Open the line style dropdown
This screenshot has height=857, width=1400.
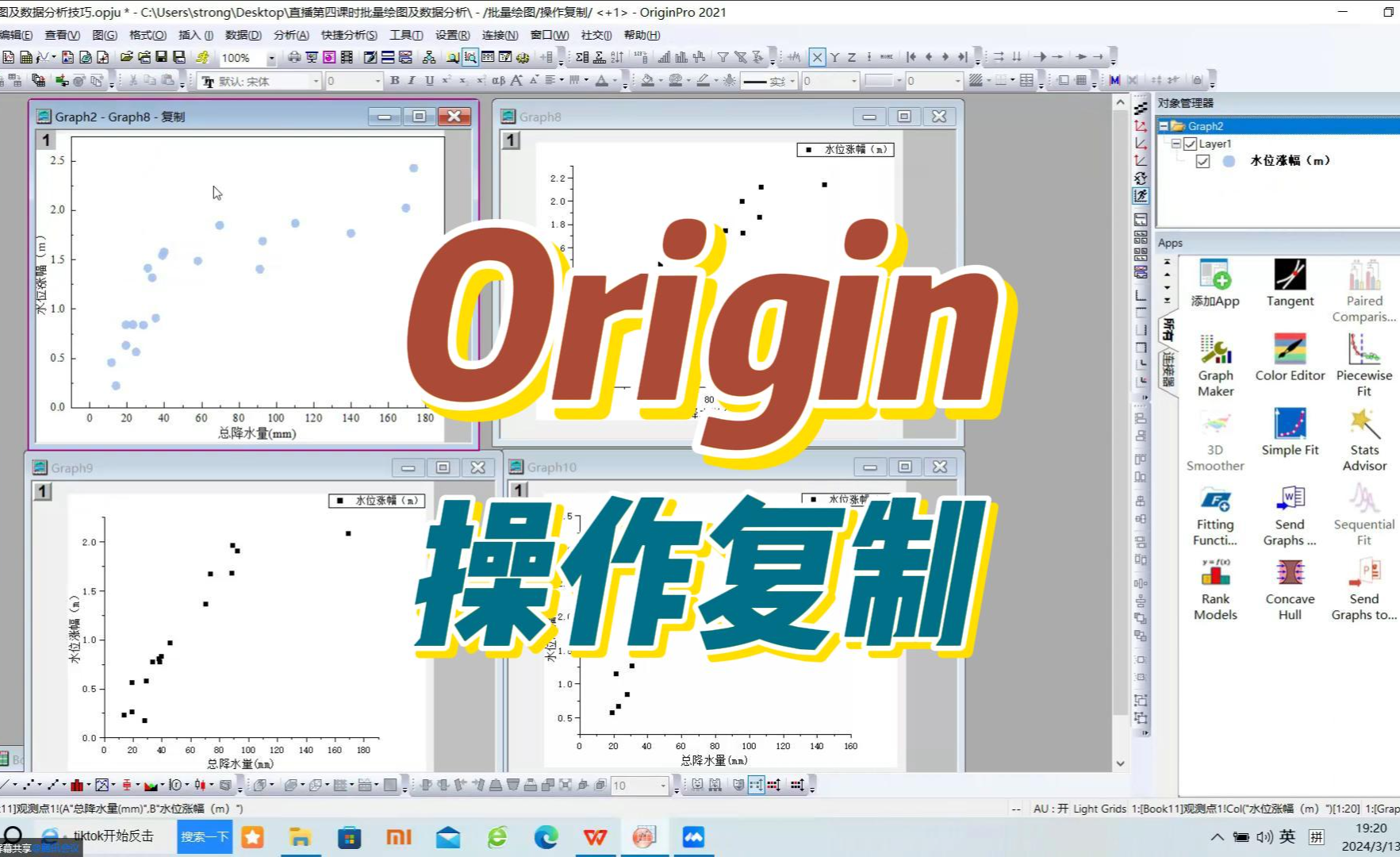pyautogui.click(x=792, y=81)
